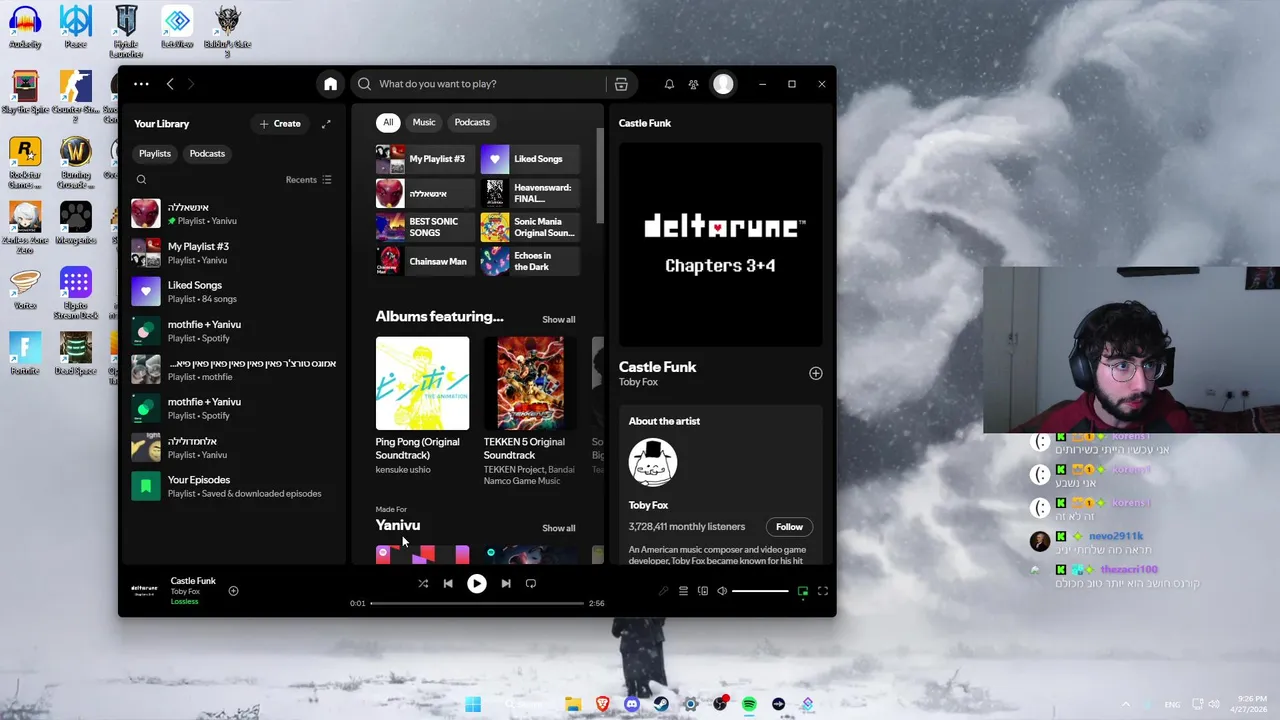Open Friend Activity icon

pyautogui.click(x=693, y=84)
